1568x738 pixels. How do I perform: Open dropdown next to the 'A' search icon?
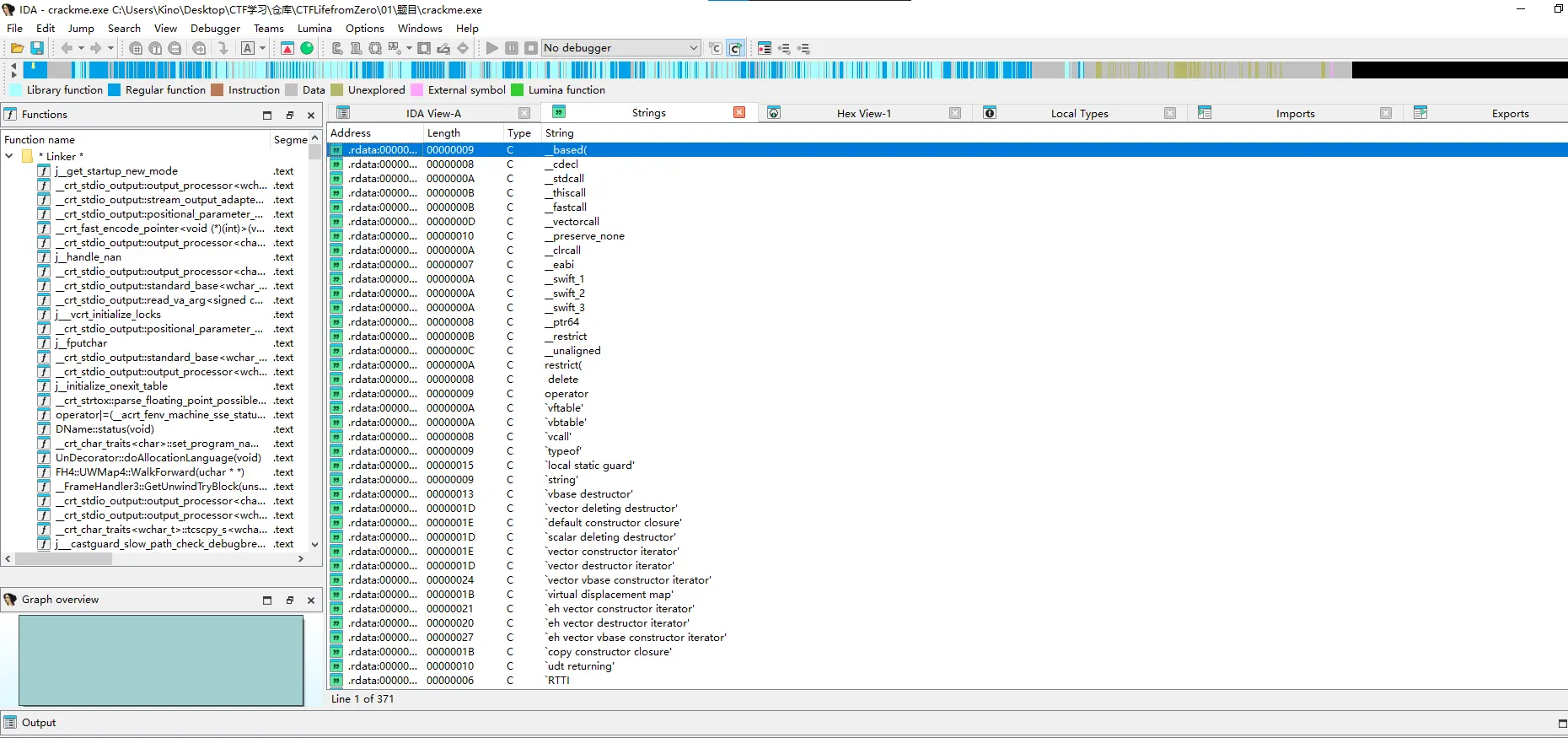pyautogui.click(x=262, y=48)
